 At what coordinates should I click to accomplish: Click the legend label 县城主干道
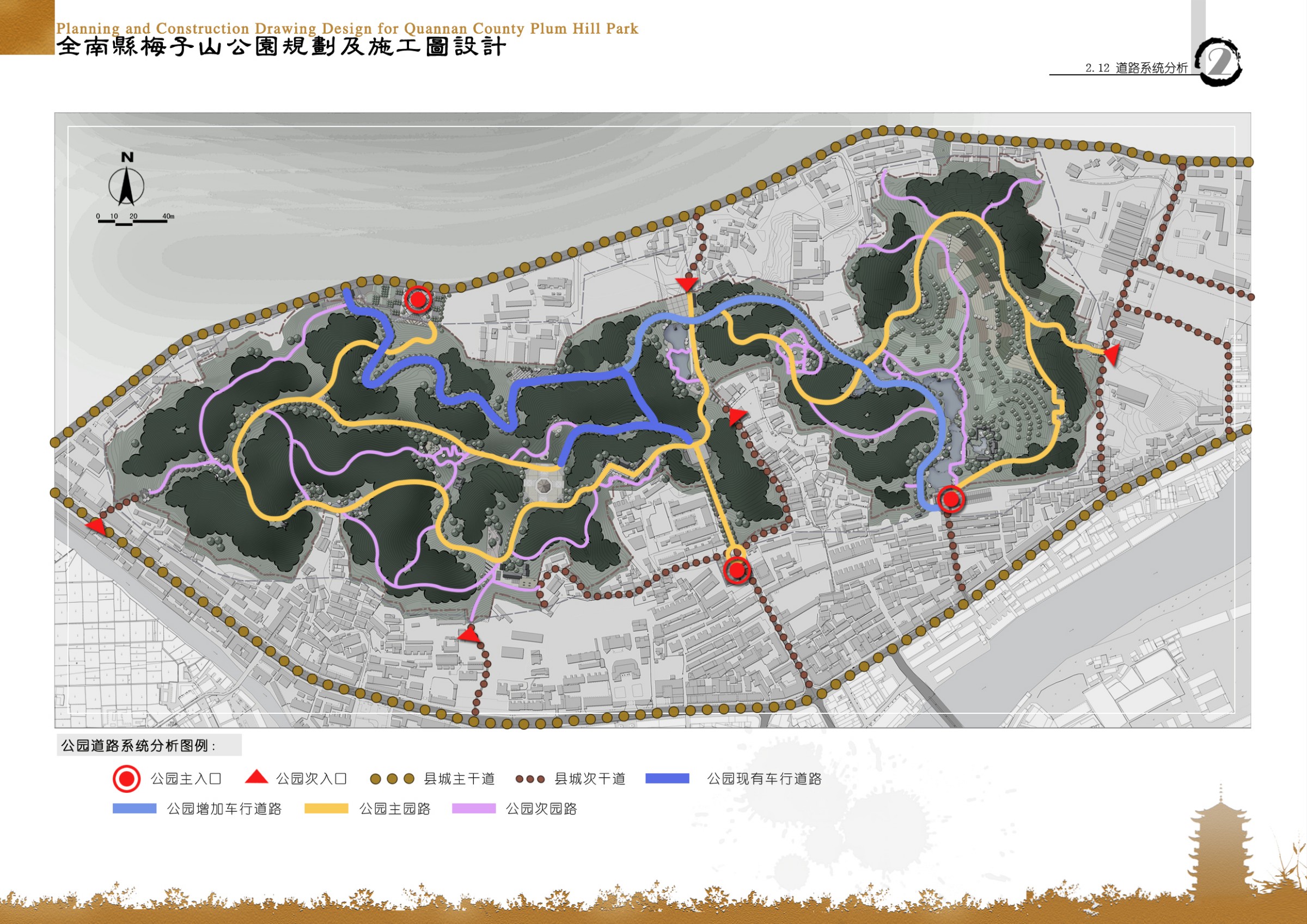coord(460,778)
